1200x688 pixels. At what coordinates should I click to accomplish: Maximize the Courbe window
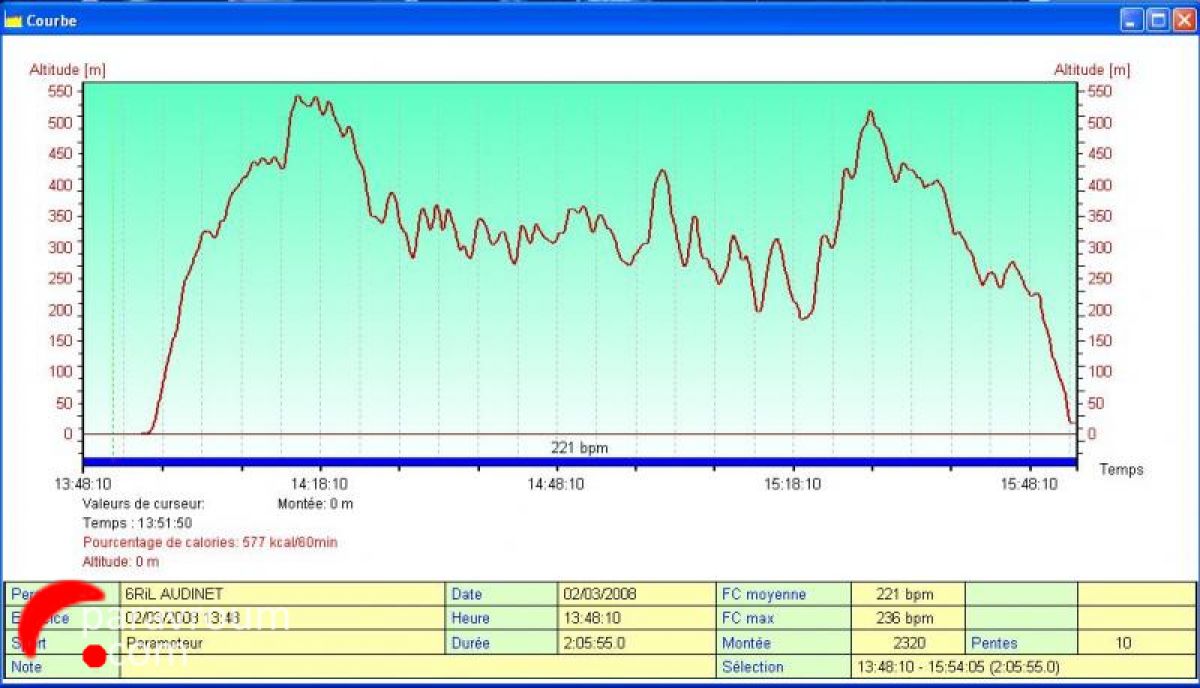1157,20
